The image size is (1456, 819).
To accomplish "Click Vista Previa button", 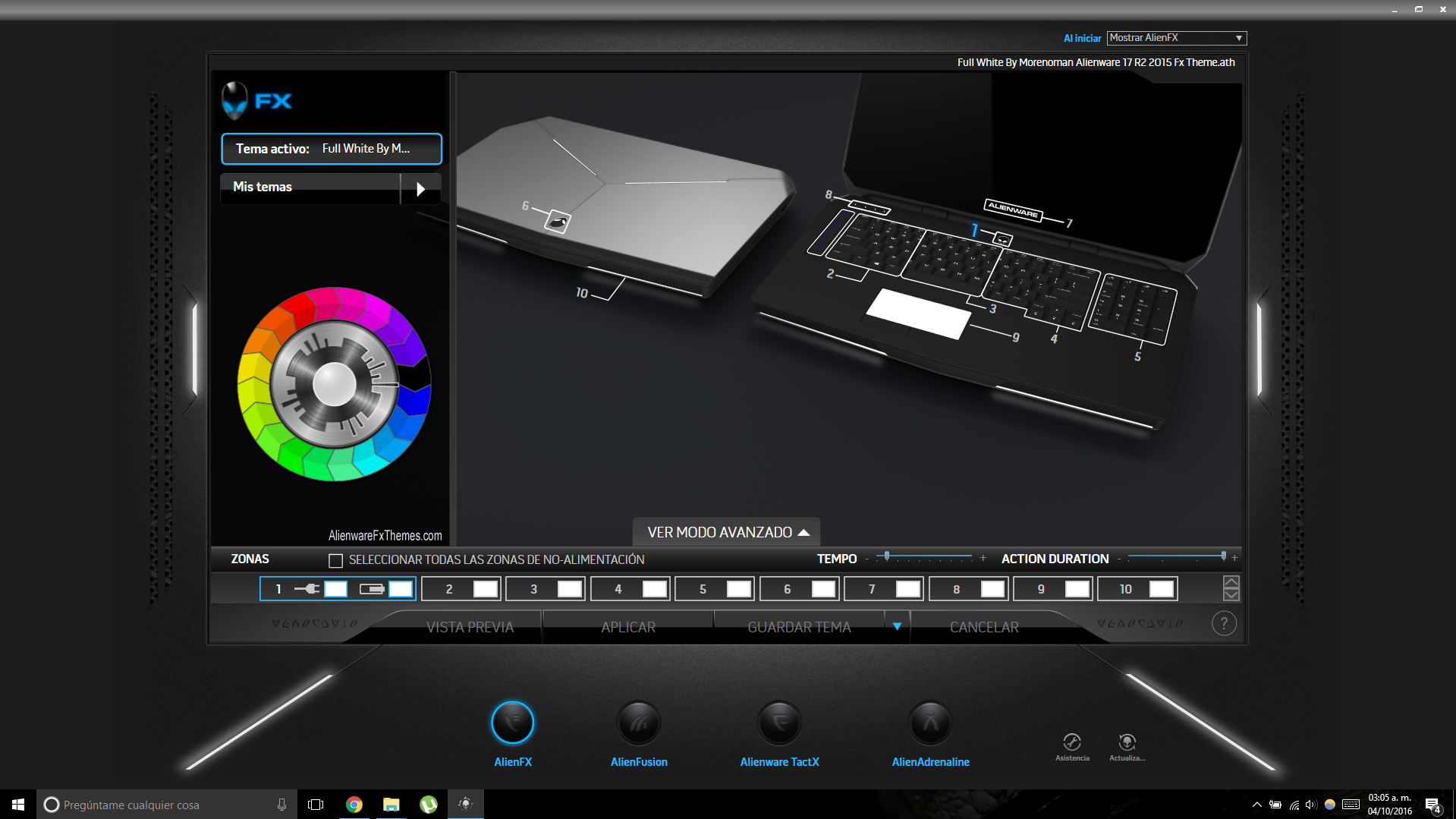I will 470,627.
